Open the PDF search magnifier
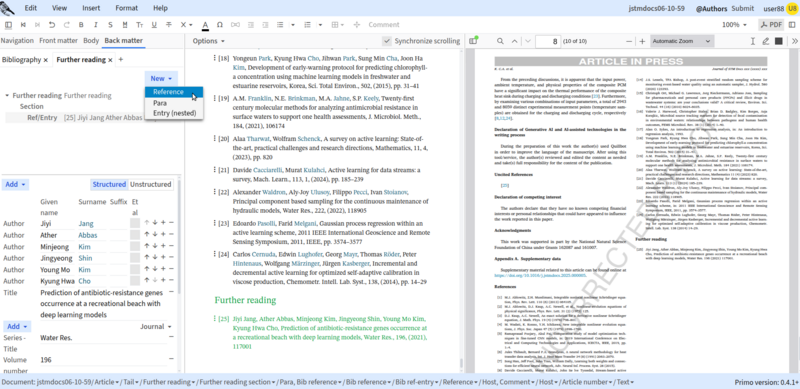This screenshot has height=389, width=800. [x=500, y=41]
